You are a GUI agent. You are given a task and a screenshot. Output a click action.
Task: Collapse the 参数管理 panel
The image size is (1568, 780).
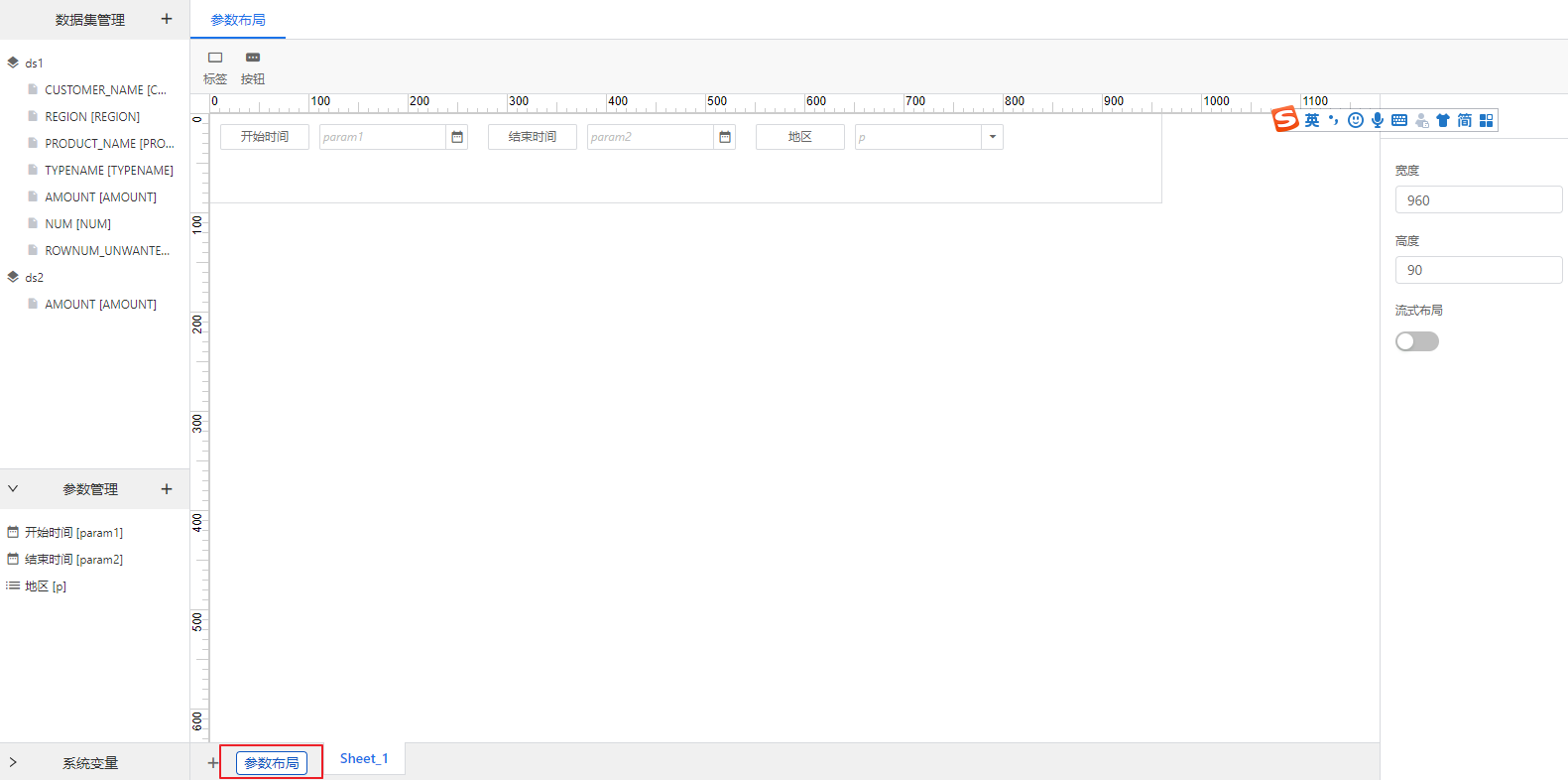tap(13, 489)
